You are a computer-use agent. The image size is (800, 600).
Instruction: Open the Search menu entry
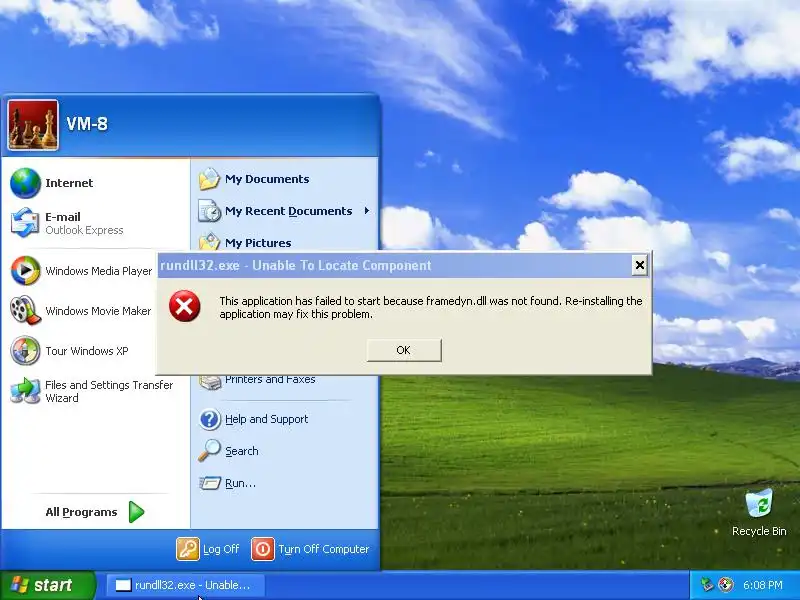[x=285, y=451]
